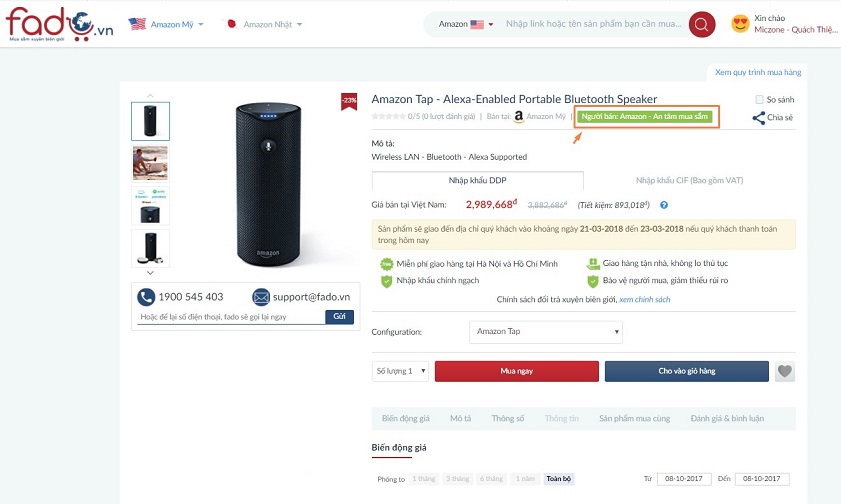This screenshot has height=504, width=841.
Task: Click the Đến end date field
Action: pyautogui.click(x=762, y=479)
